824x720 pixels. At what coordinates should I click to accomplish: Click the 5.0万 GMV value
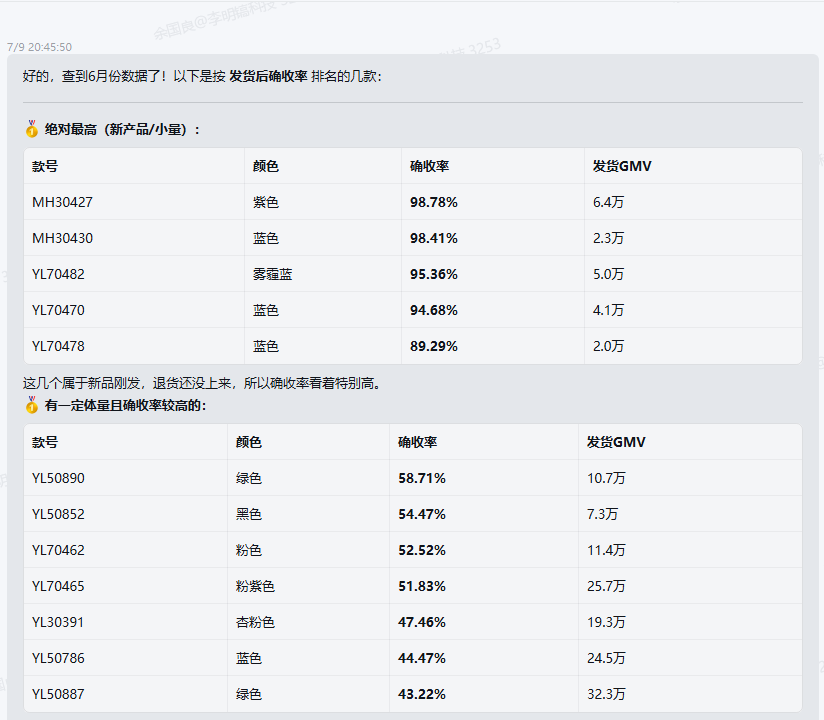608,274
